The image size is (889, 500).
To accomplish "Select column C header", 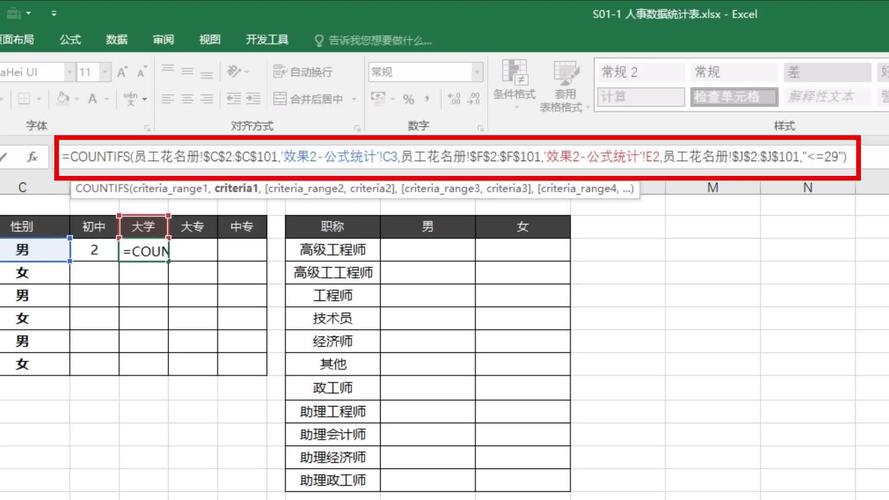I will (x=22, y=188).
